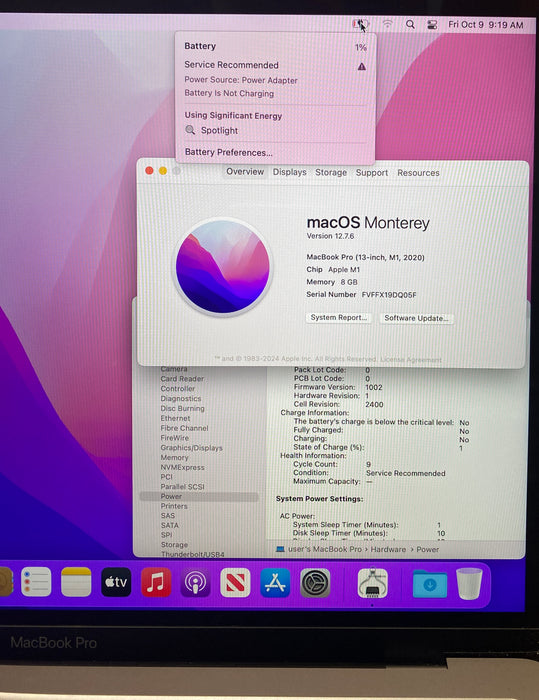Click the System Power Settings heading

[319, 499]
